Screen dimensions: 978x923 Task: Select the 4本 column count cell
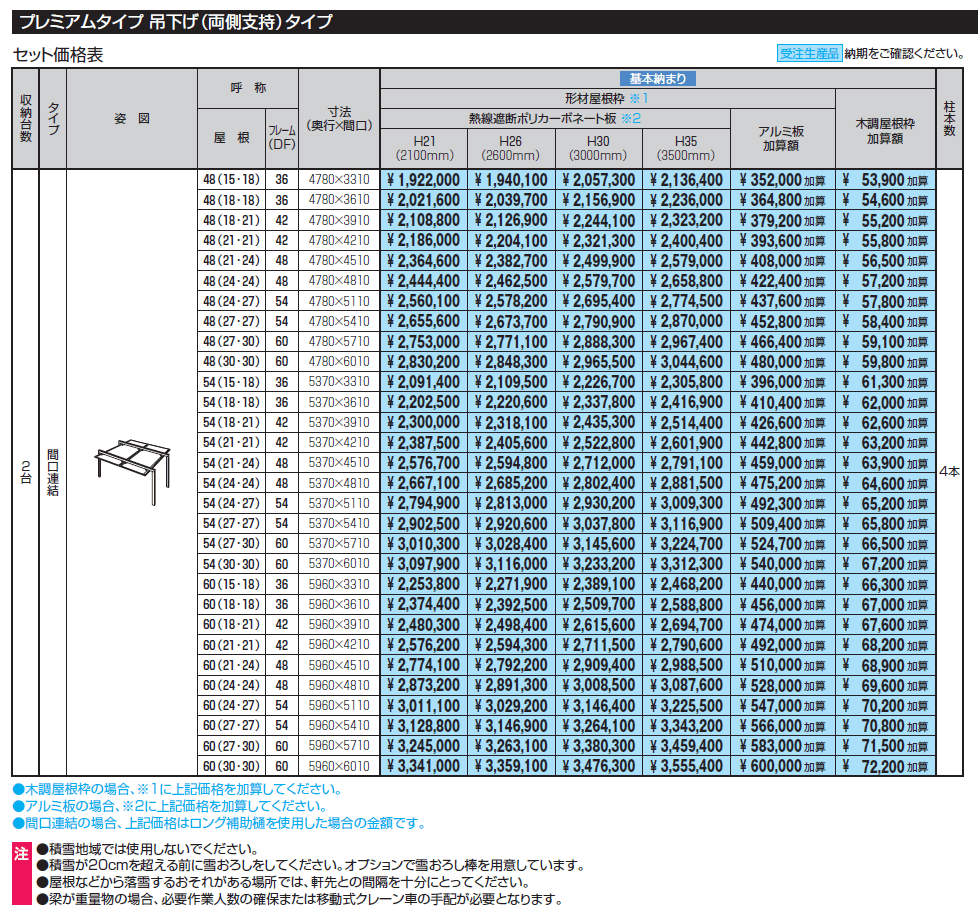(954, 470)
